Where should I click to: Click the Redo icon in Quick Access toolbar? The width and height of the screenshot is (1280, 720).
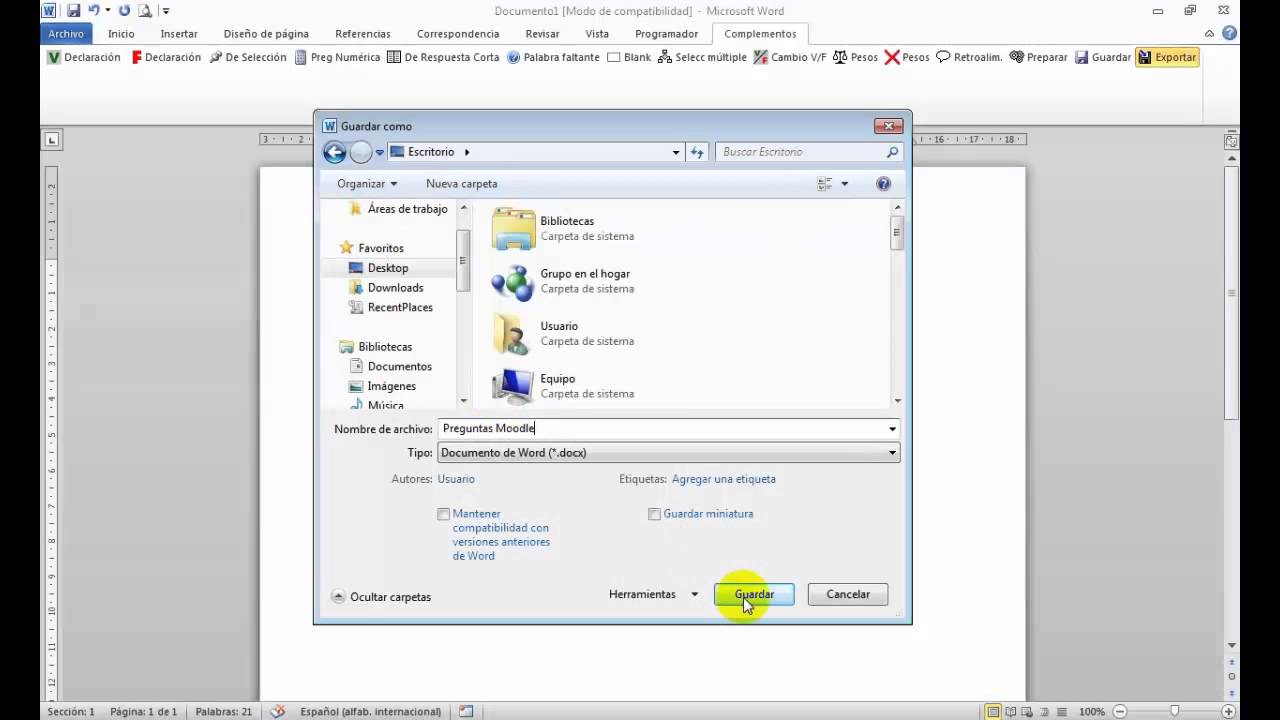coord(124,11)
